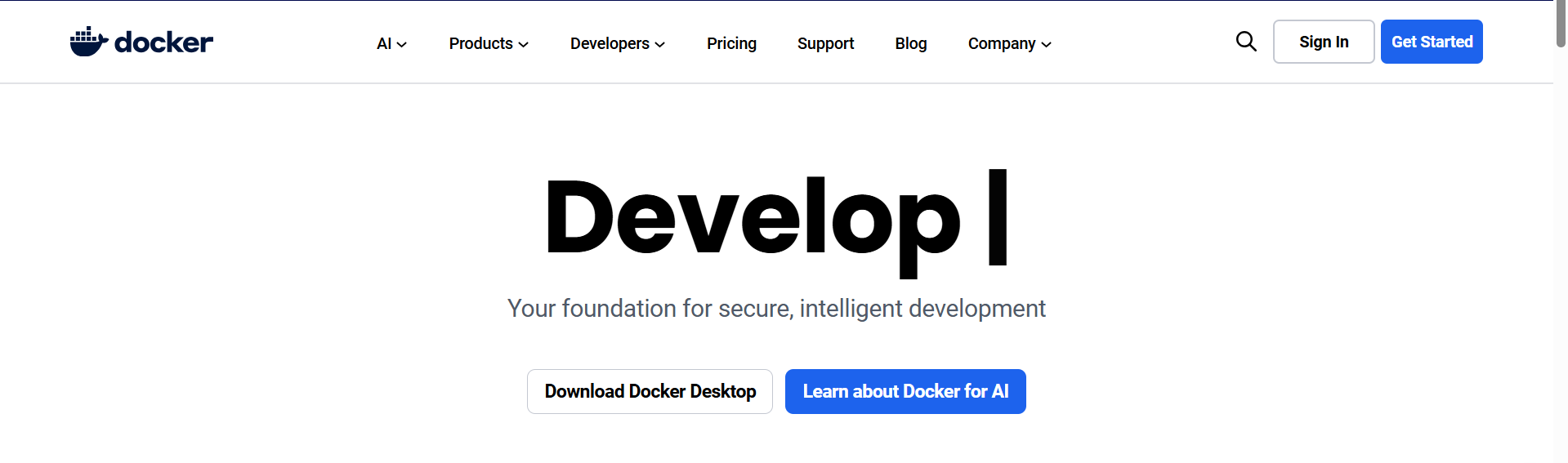
Task: Click the Get Started button
Action: point(1432,42)
